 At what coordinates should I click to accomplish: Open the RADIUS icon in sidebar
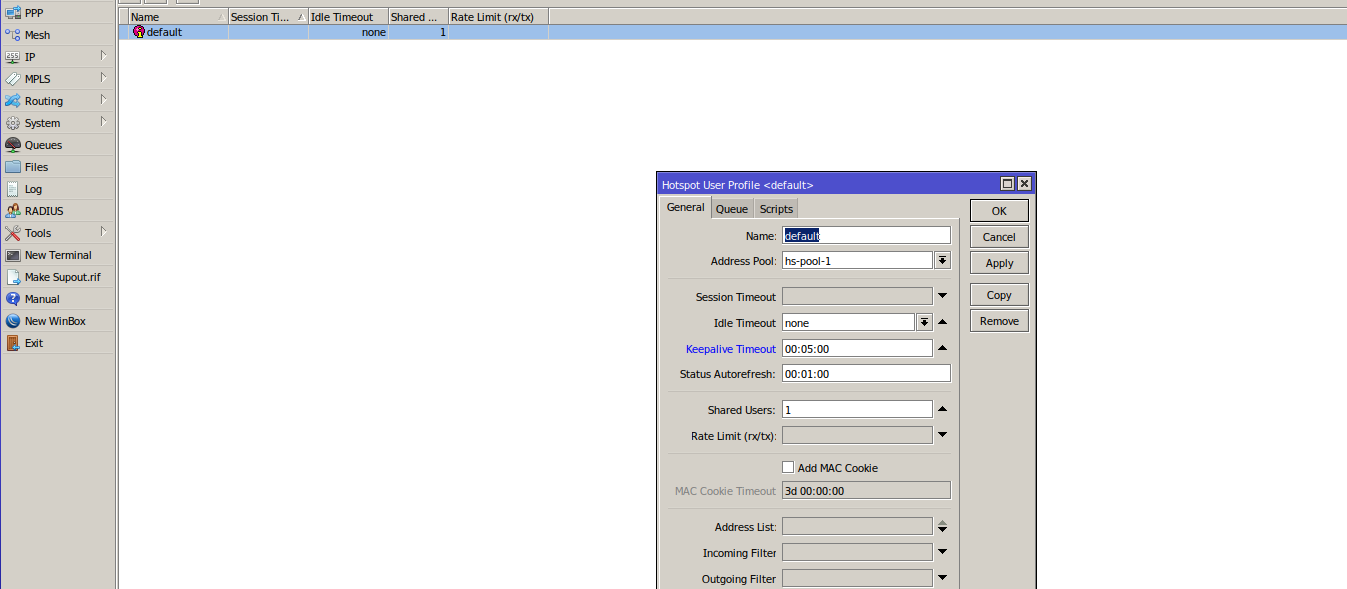pos(13,211)
